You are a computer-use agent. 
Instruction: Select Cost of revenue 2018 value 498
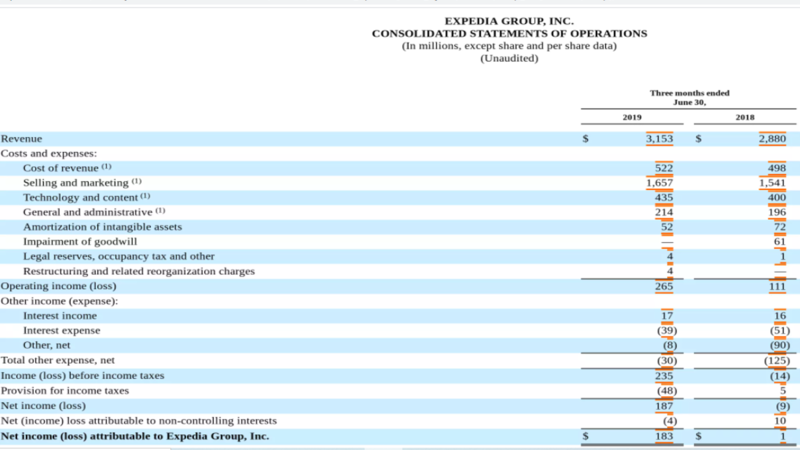tap(777, 168)
